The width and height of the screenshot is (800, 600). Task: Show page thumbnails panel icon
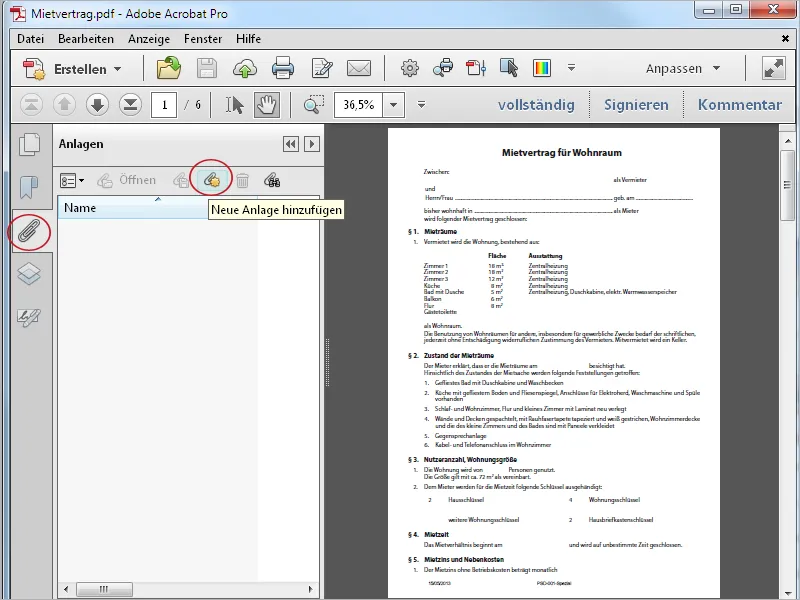click(30, 144)
